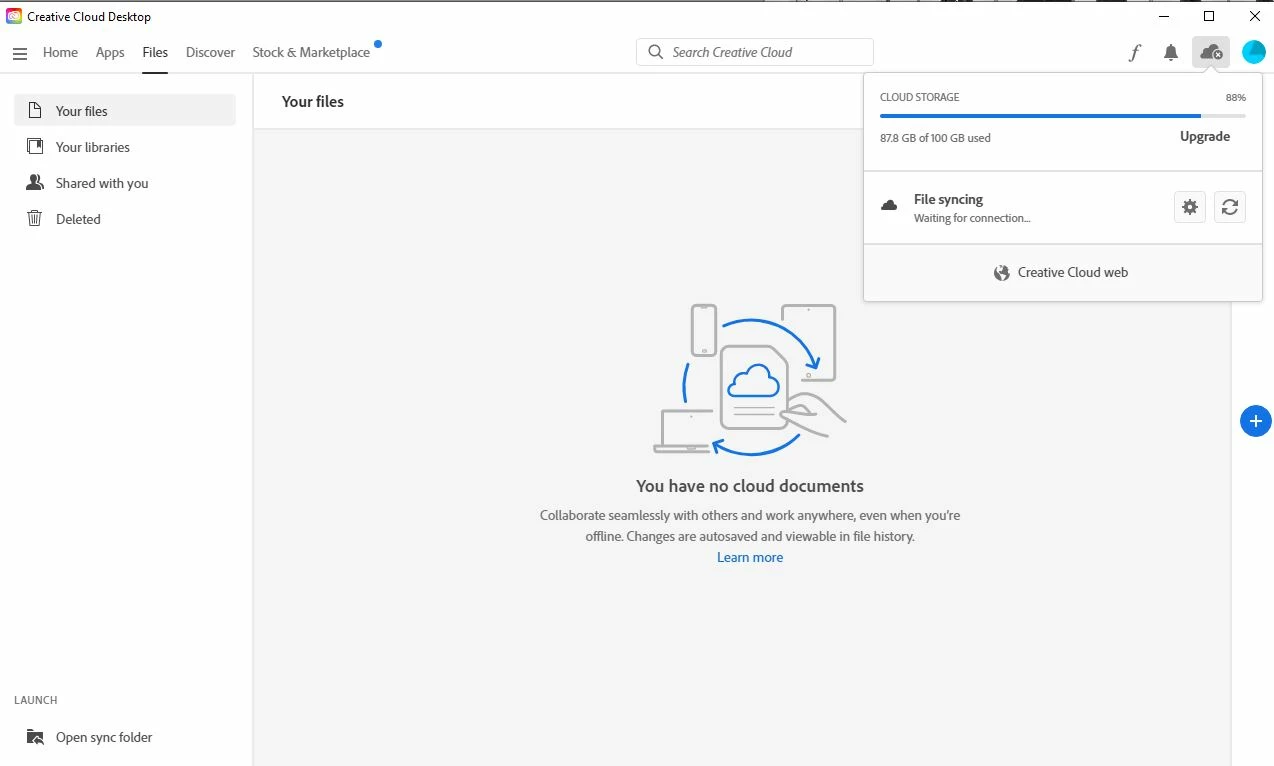Click "Waiting for connection..." status text

point(972,218)
